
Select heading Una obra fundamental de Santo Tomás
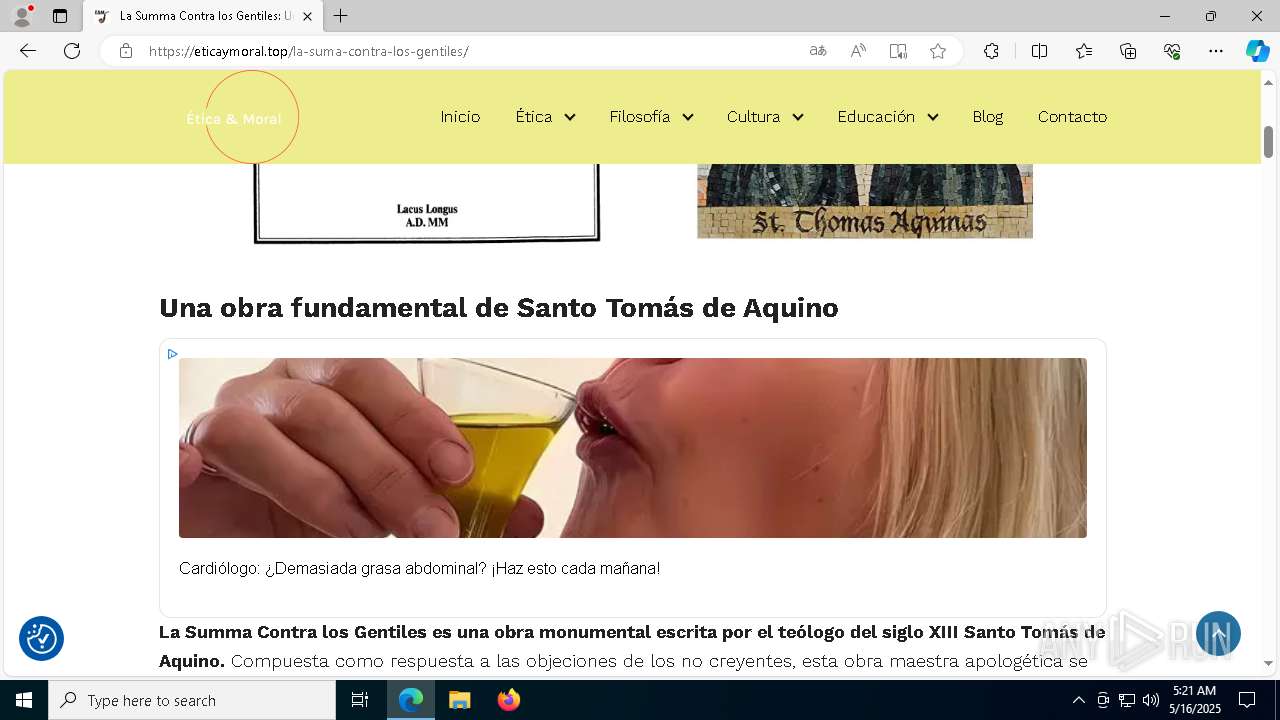tap(499, 308)
